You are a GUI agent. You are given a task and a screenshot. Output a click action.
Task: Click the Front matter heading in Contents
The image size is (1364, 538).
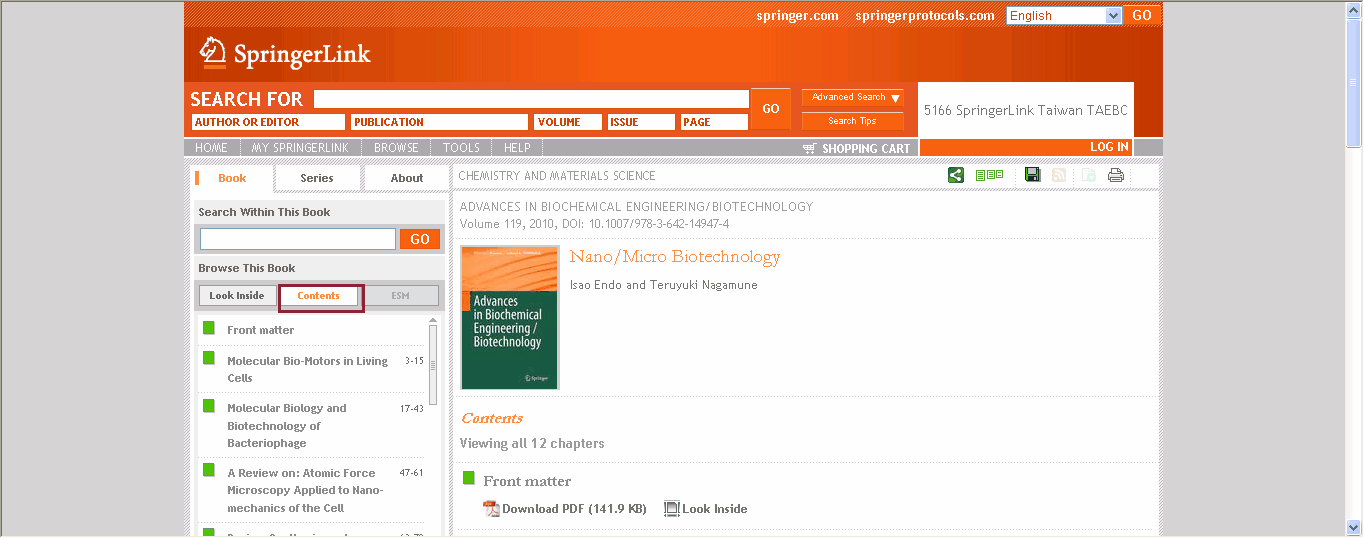click(x=527, y=481)
